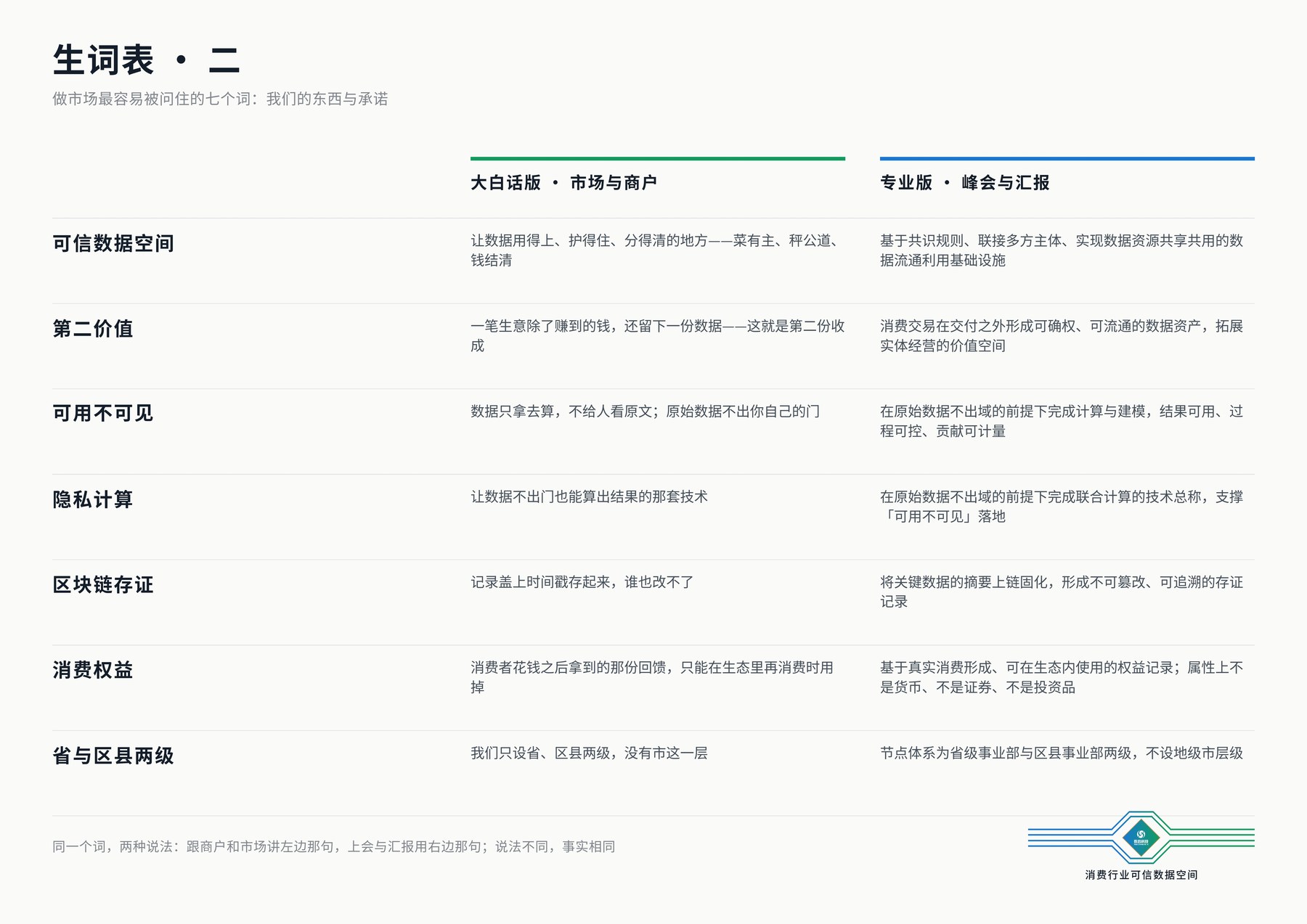Select the term 省与区县两级
Screen dimensions: 1307x924
coord(113,756)
